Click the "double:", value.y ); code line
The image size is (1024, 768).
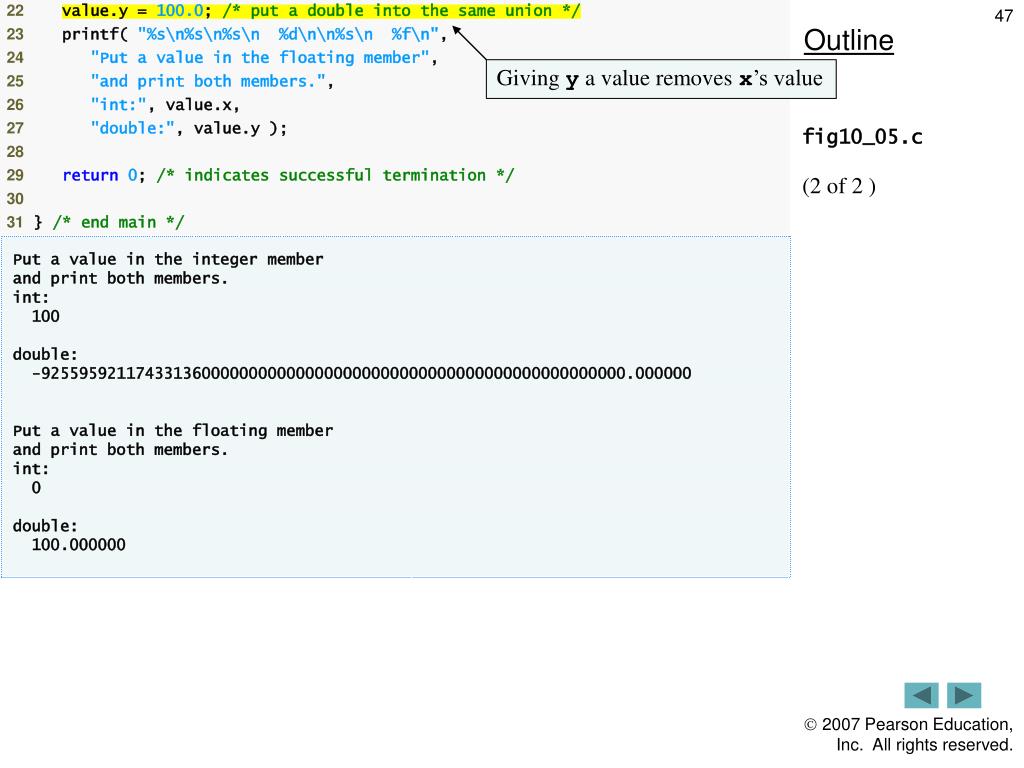pyautogui.click(x=189, y=128)
